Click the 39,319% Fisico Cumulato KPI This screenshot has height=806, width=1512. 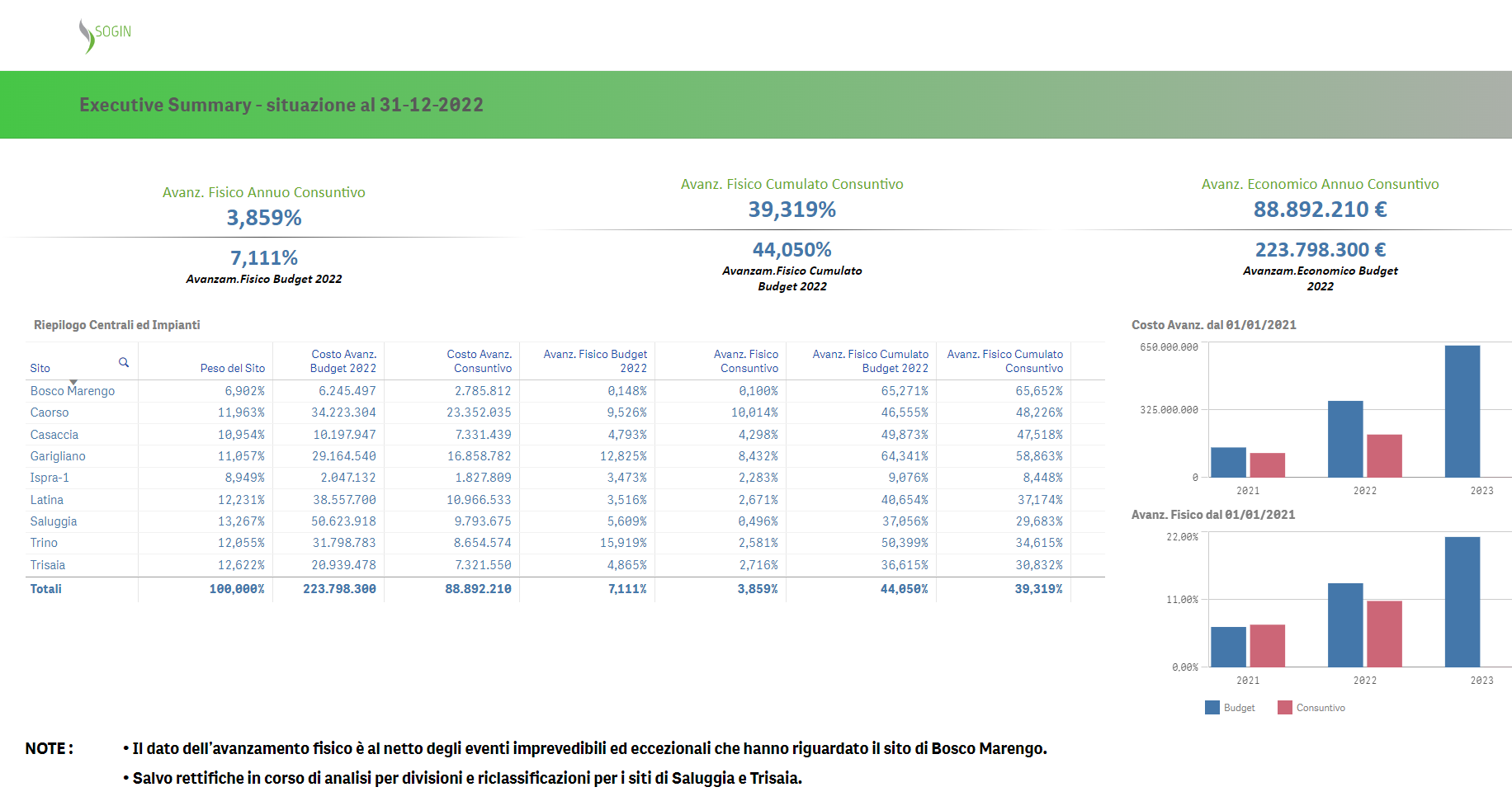pos(792,210)
